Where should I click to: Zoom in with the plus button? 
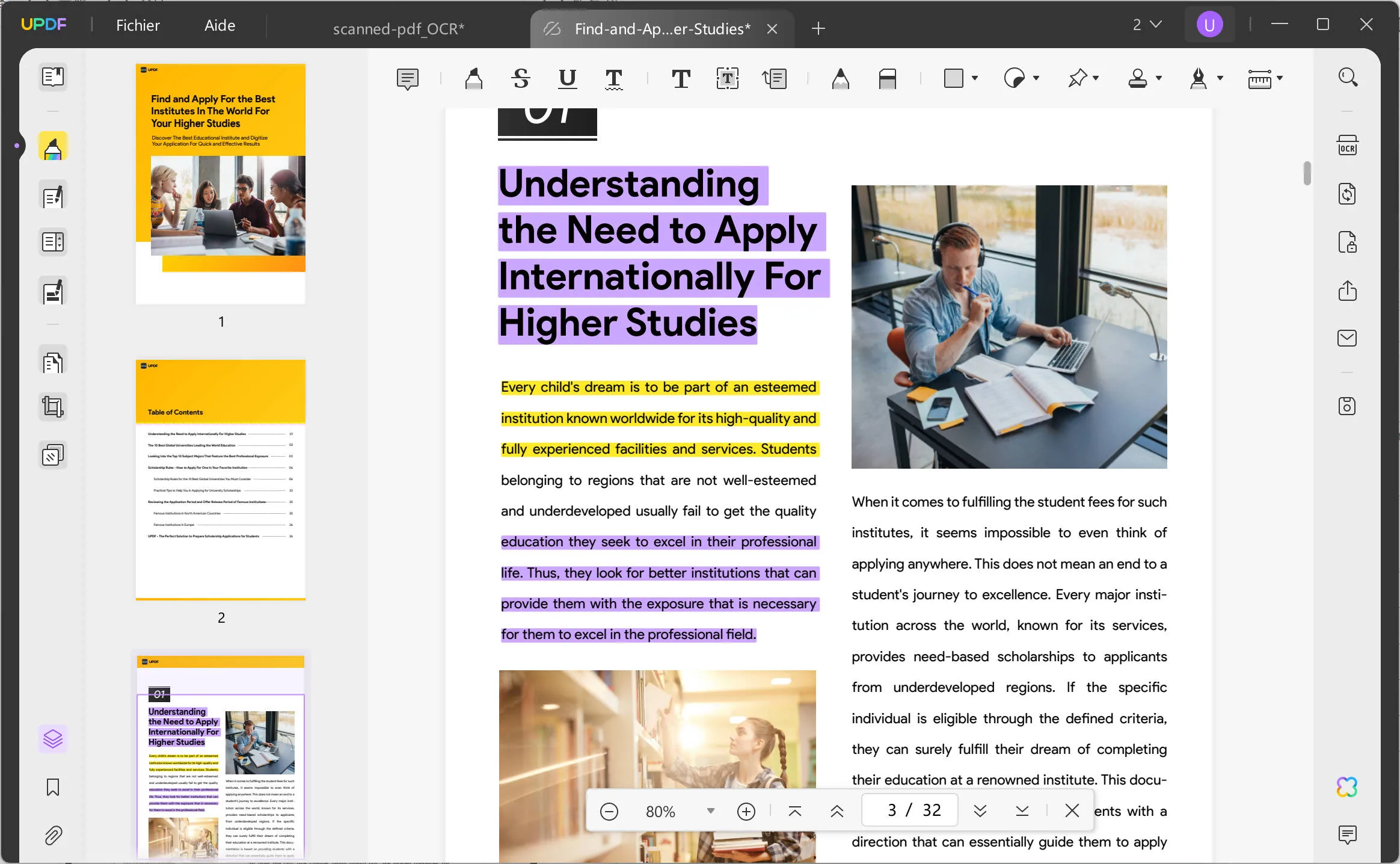click(x=746, y=811)
